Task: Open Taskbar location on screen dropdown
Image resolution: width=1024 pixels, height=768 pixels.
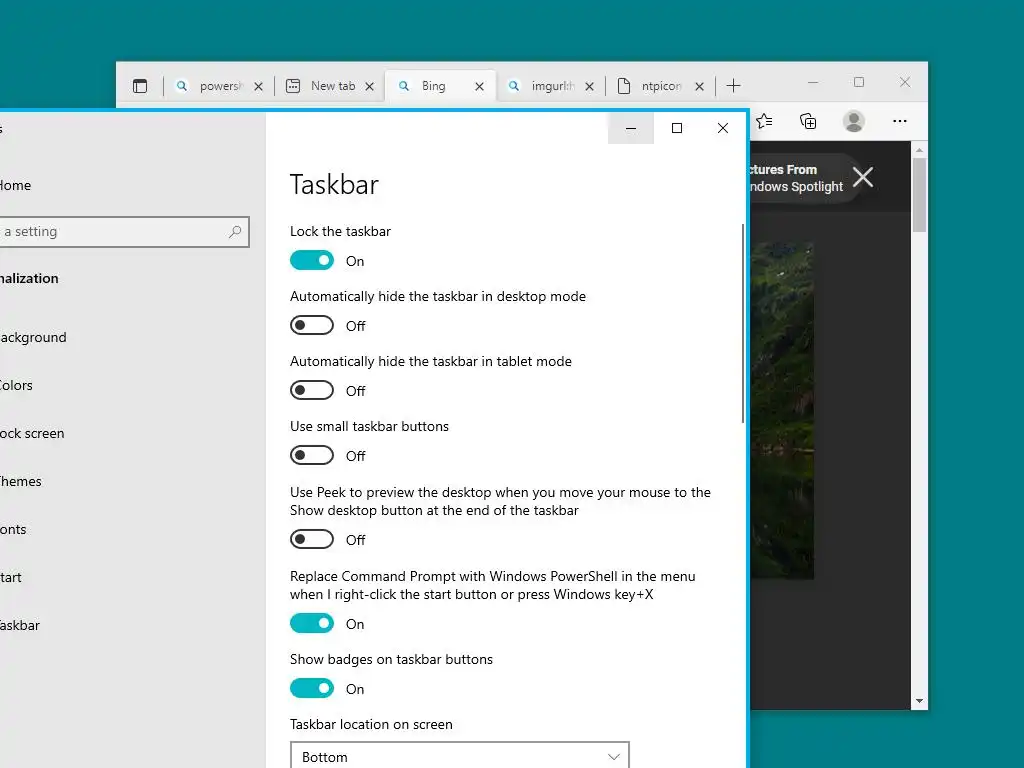Action: coord(459,756)
